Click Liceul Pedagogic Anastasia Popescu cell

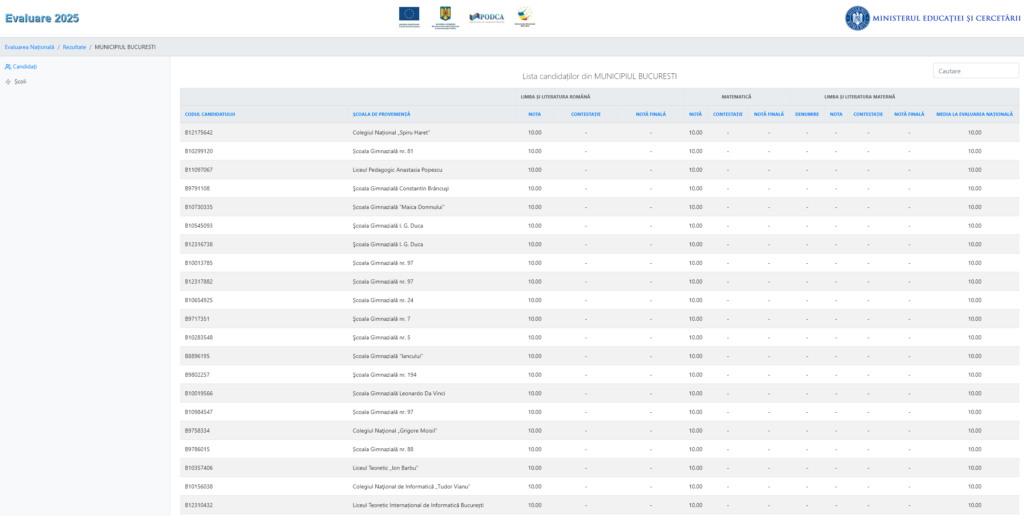(398, 170)
